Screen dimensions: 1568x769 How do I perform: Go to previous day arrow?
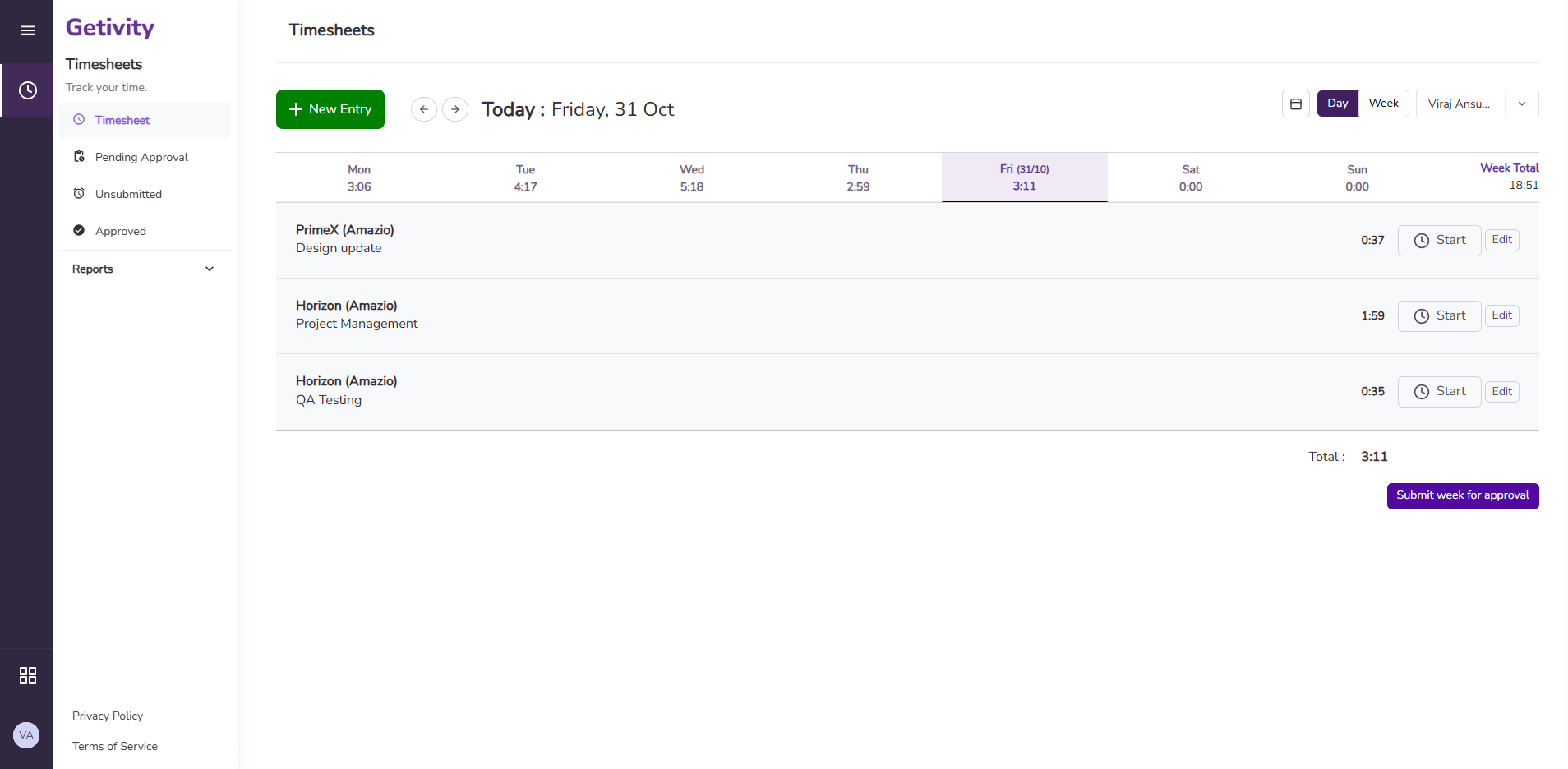(424, 109)
